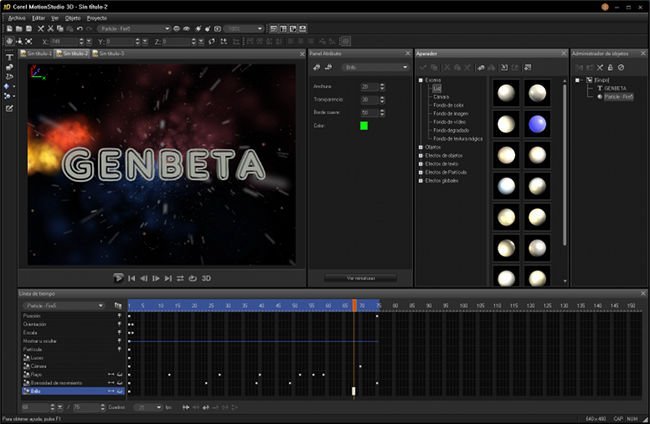
Task: Click the new document toolbar icon
Action: coord(9,29)
